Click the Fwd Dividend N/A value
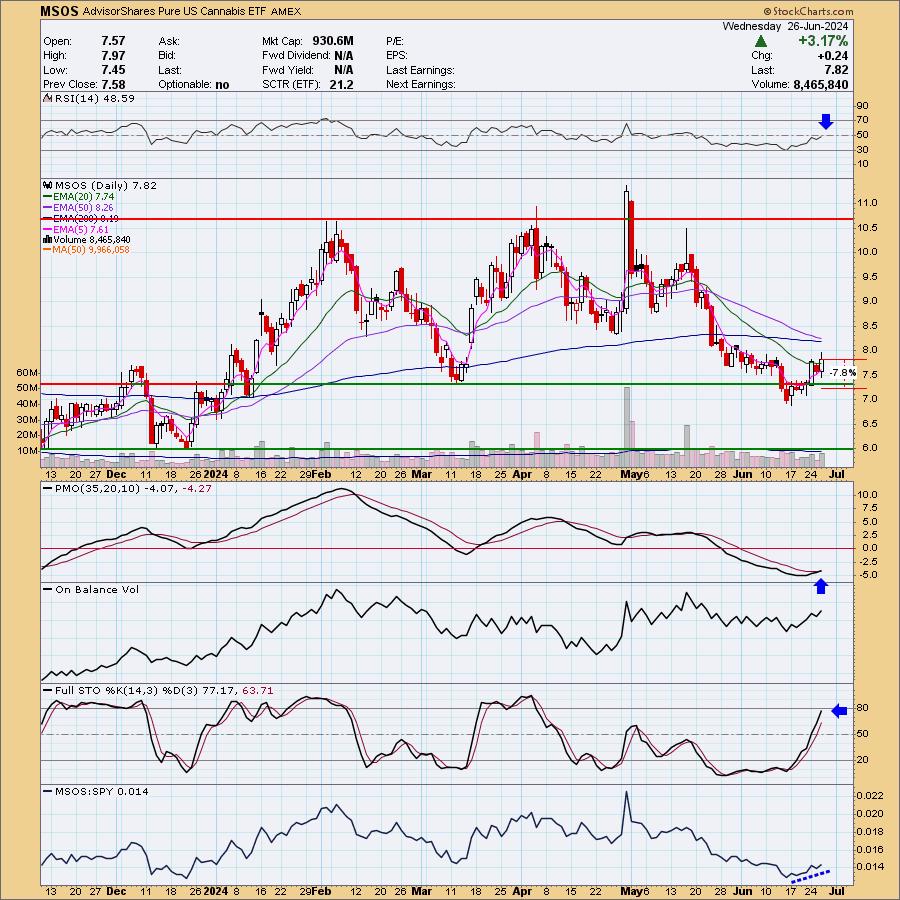900x900 pixels. [344, 56]
